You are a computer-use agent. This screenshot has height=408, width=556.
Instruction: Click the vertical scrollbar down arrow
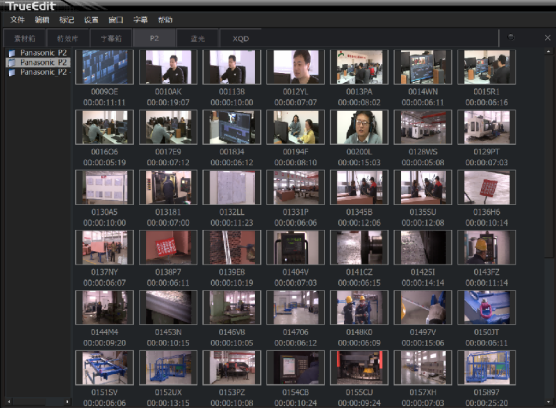[x=548, y=402]
